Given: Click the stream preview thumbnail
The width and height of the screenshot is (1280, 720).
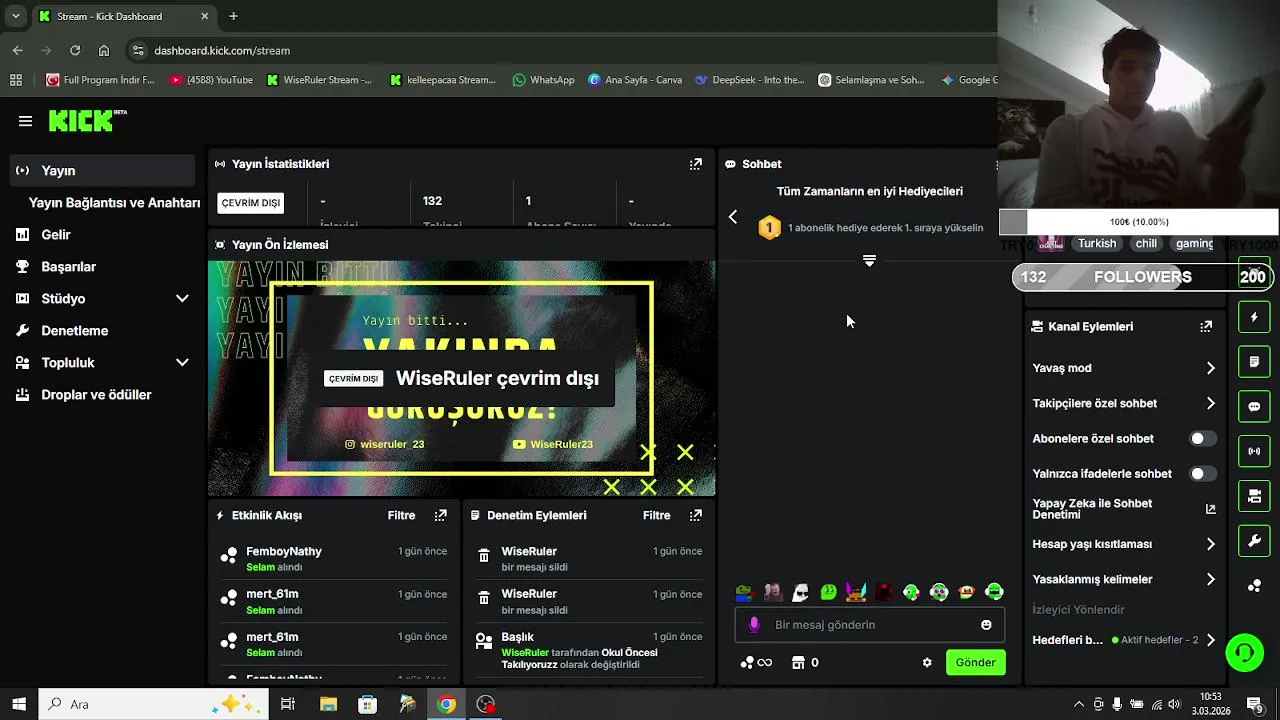Looking at the screenshot, I should (461, 378).
